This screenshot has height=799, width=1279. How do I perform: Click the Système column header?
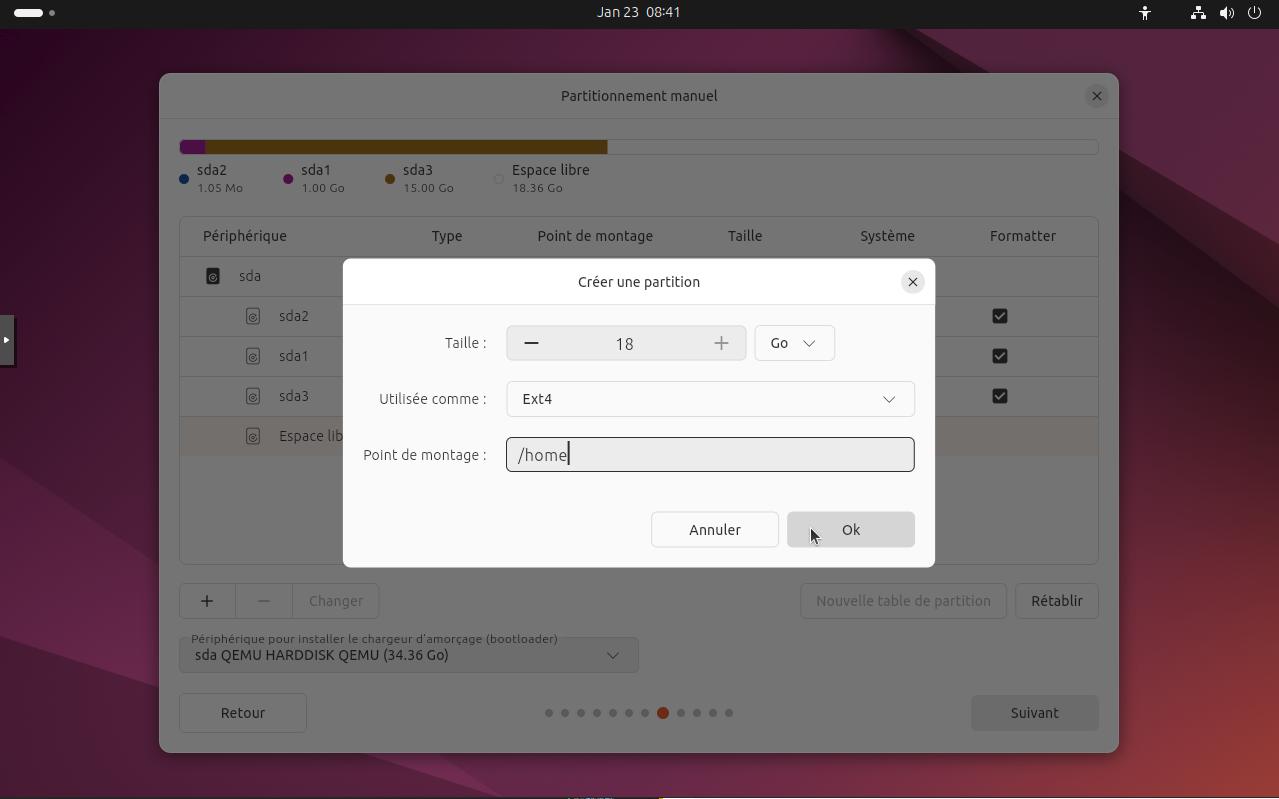coord(888,236)
